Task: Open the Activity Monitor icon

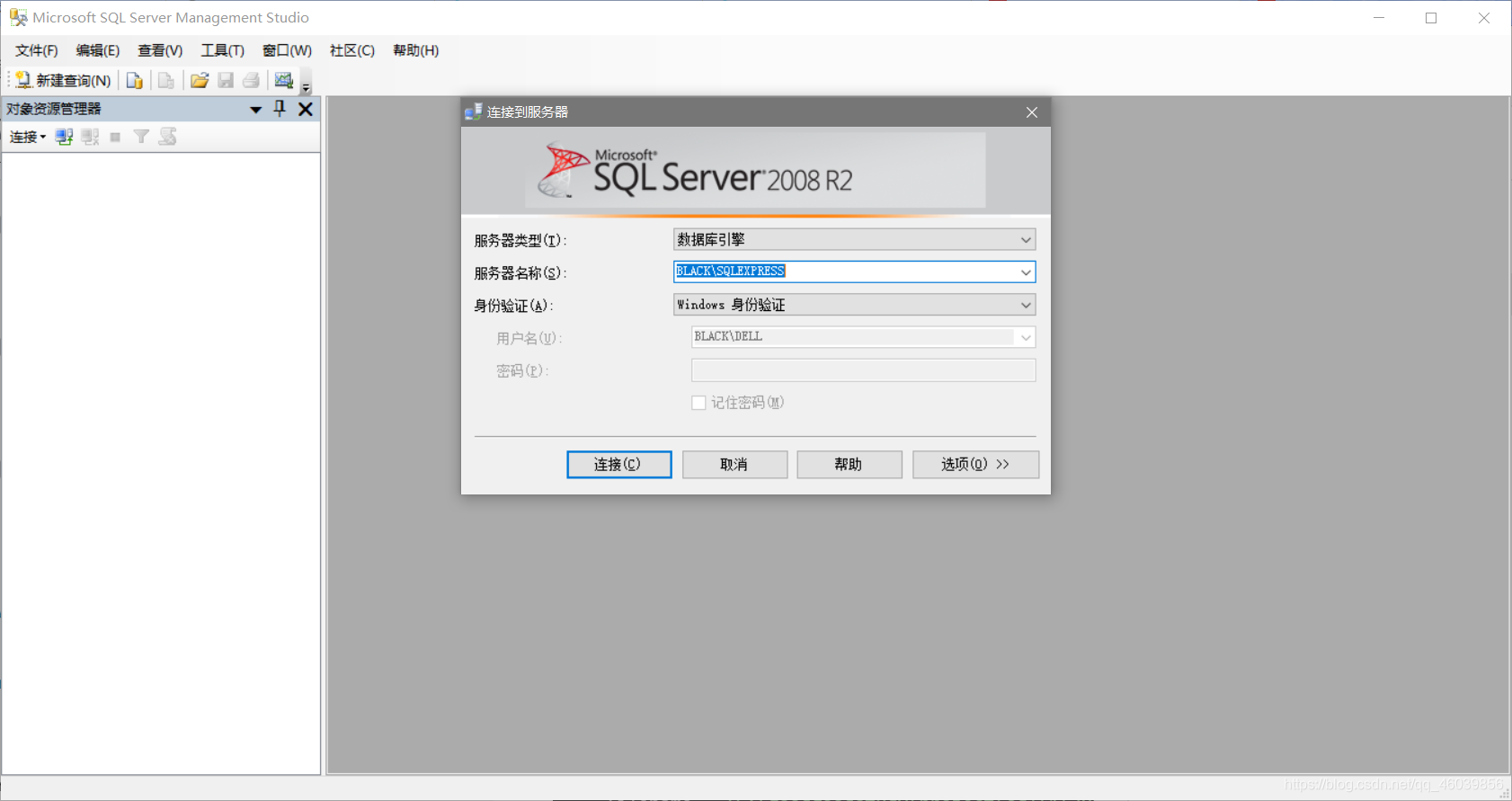Action: tap(284, 80)
